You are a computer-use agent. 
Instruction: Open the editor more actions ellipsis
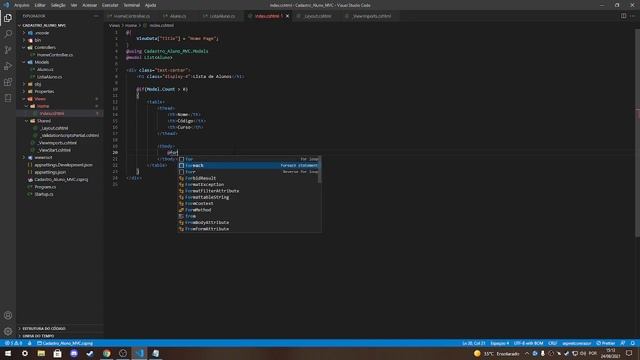pyautogui.click(x=633, y=16)
